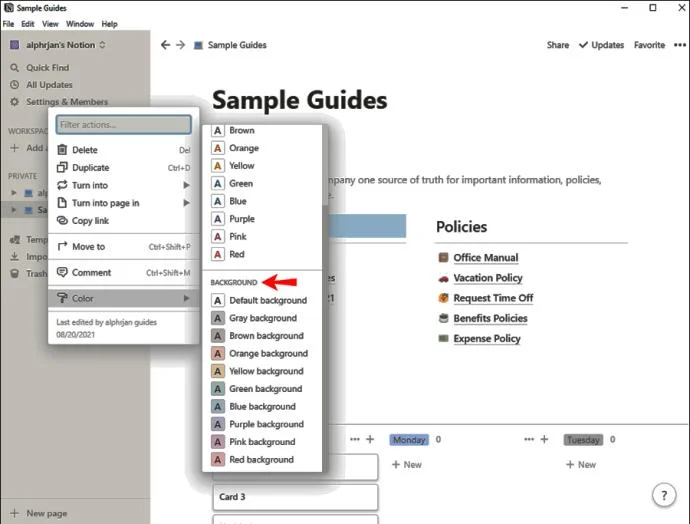Click the Settings & Members gear icon
The height and width of the screenshot is (524, 690).
[x=15, y=102]
